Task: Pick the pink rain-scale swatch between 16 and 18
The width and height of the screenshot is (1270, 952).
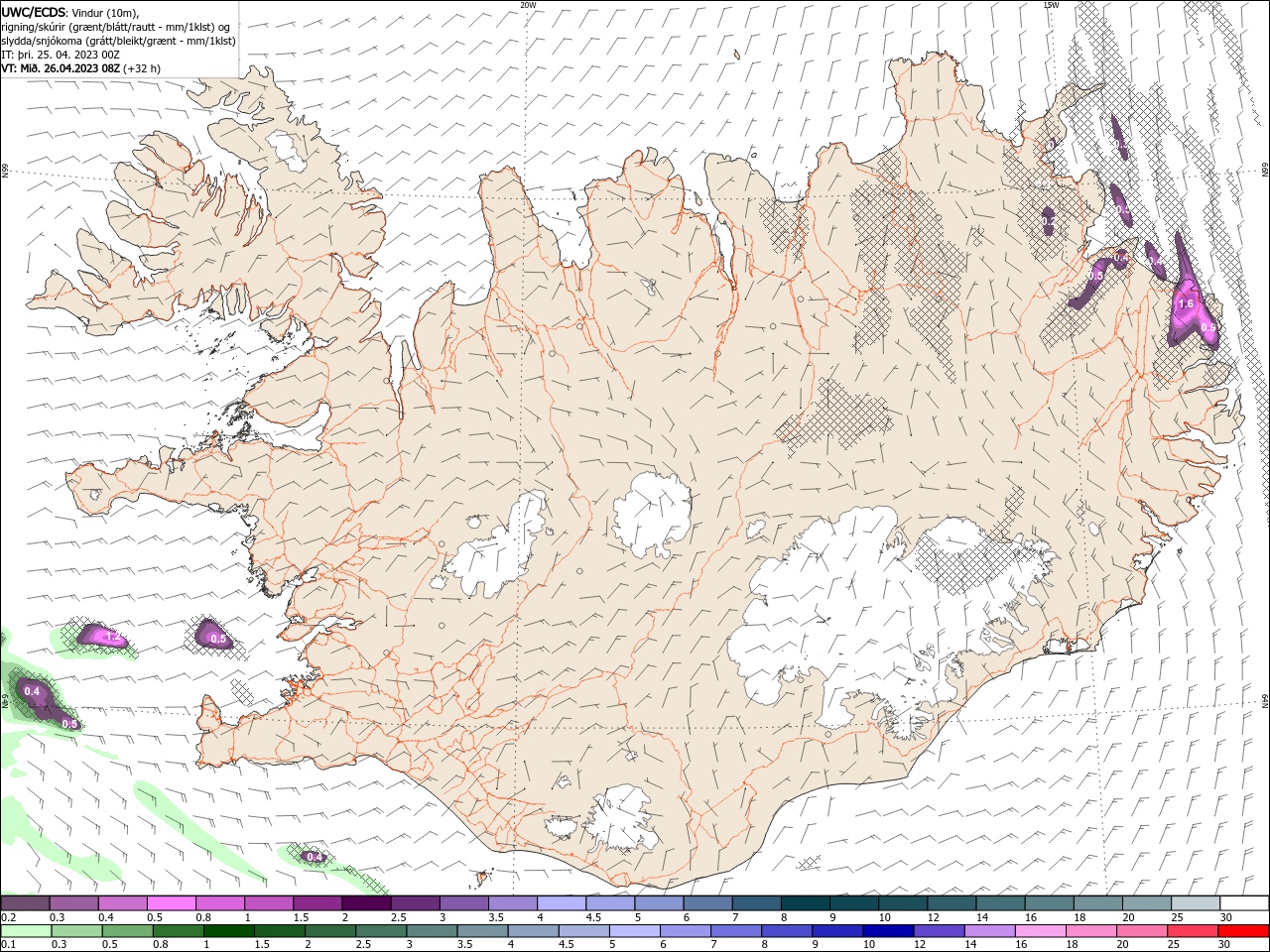Action: coord(1042,931)
